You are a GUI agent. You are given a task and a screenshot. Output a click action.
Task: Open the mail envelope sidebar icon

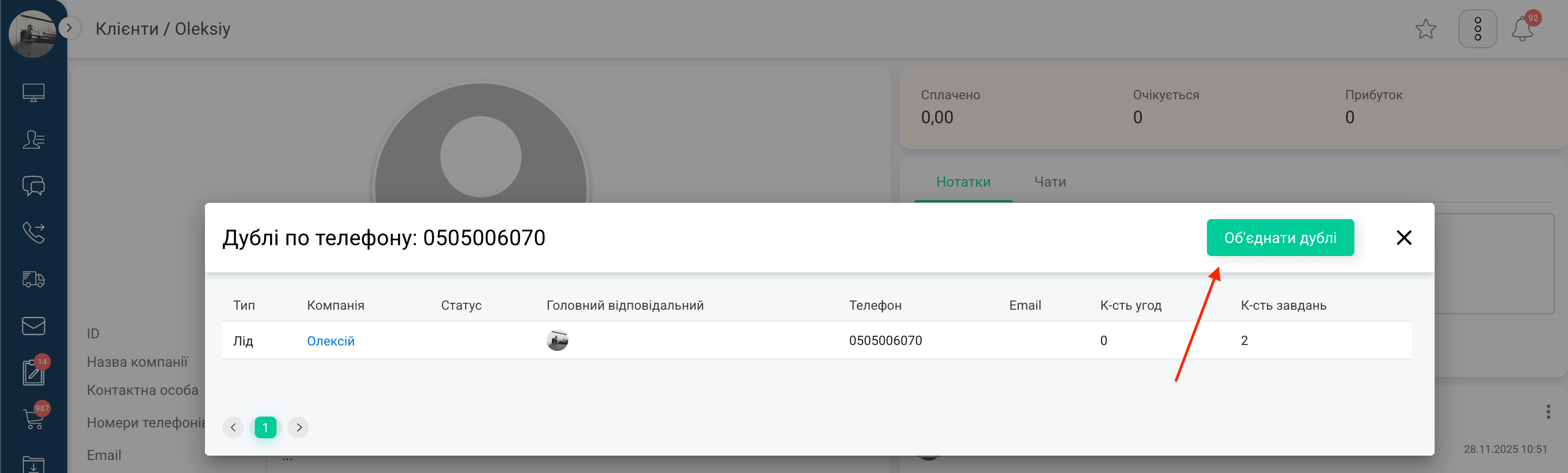click(x=33, y=325)
